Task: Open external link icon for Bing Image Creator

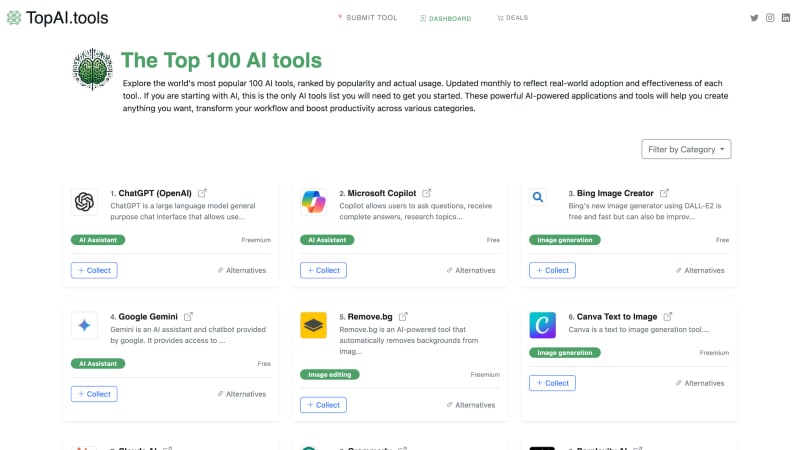Action: (664, 193)
